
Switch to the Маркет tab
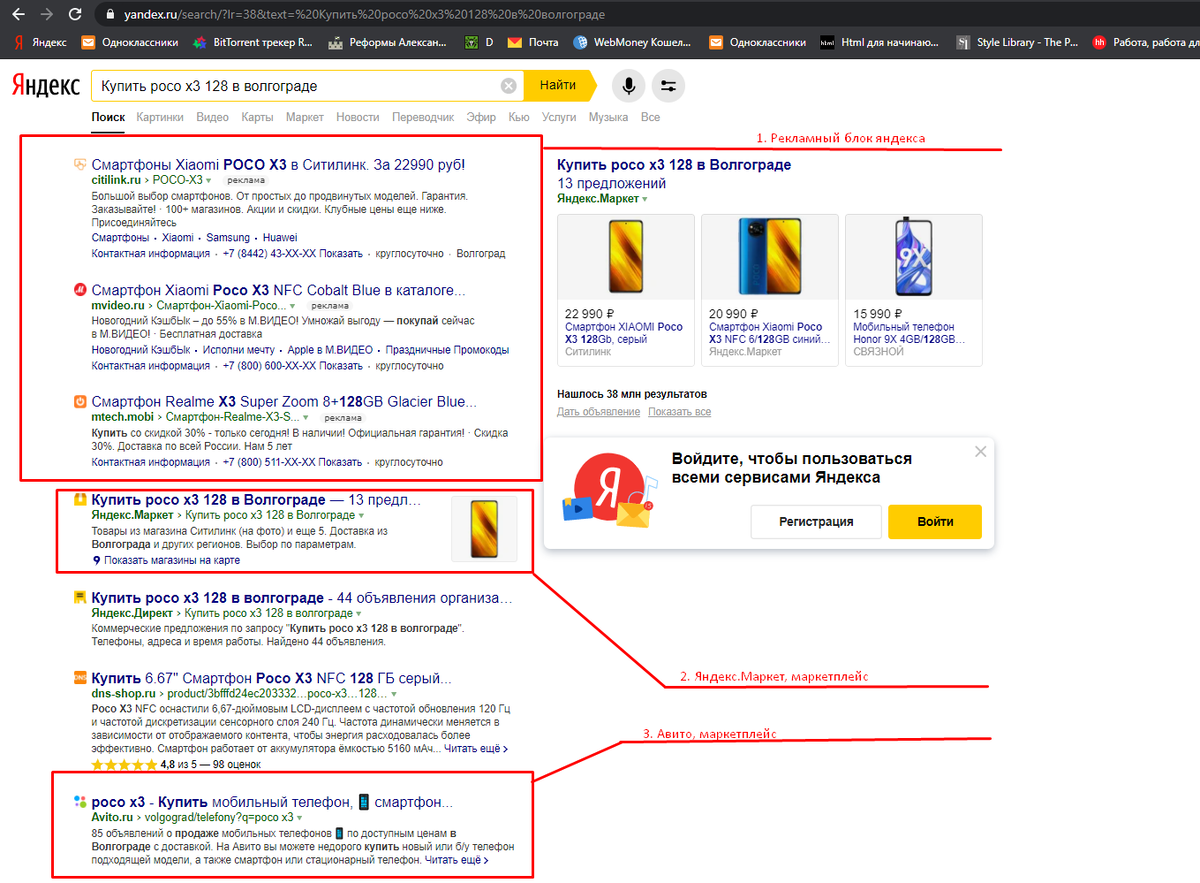click(305, 117)
